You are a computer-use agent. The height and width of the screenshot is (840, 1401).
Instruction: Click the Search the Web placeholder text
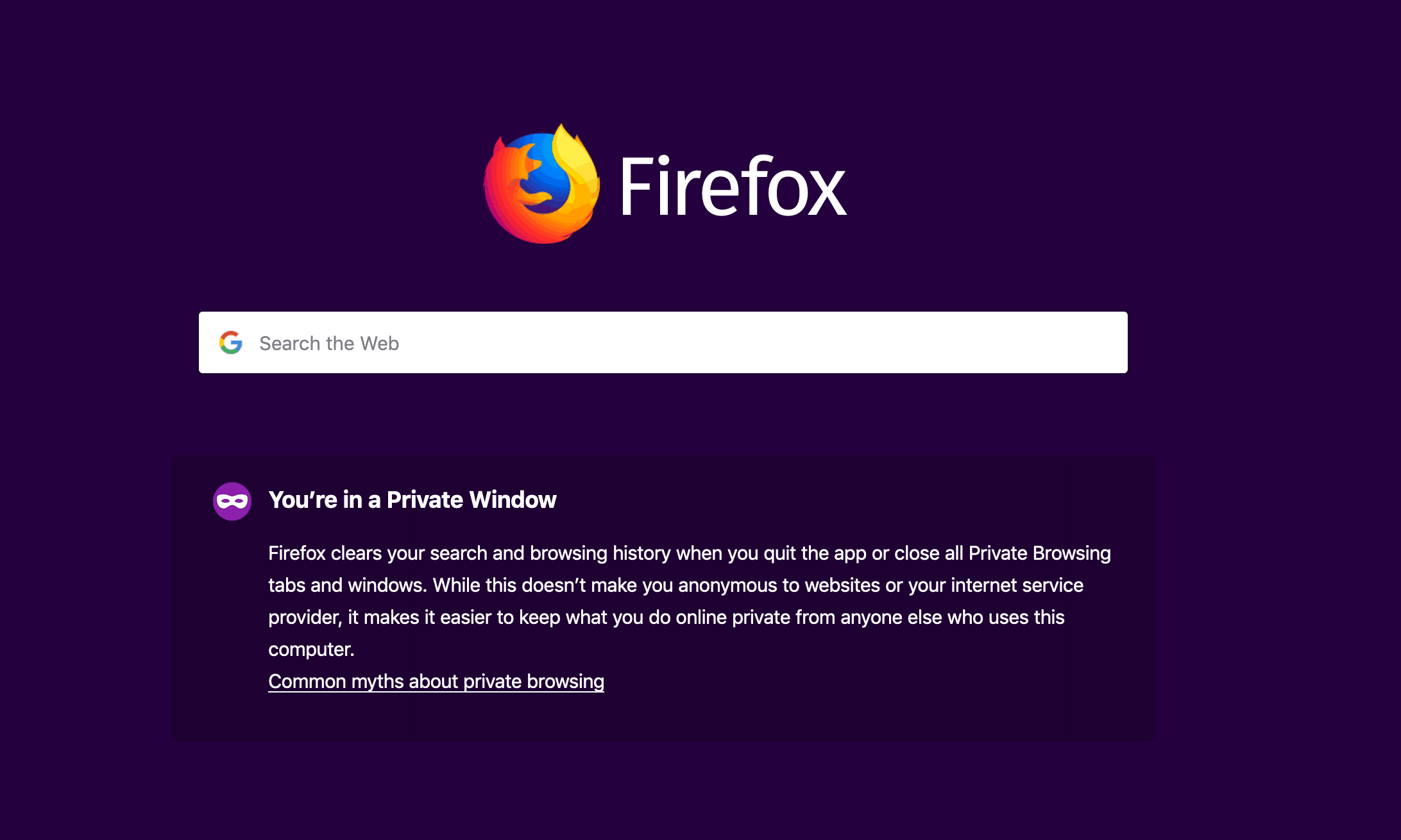329,343
